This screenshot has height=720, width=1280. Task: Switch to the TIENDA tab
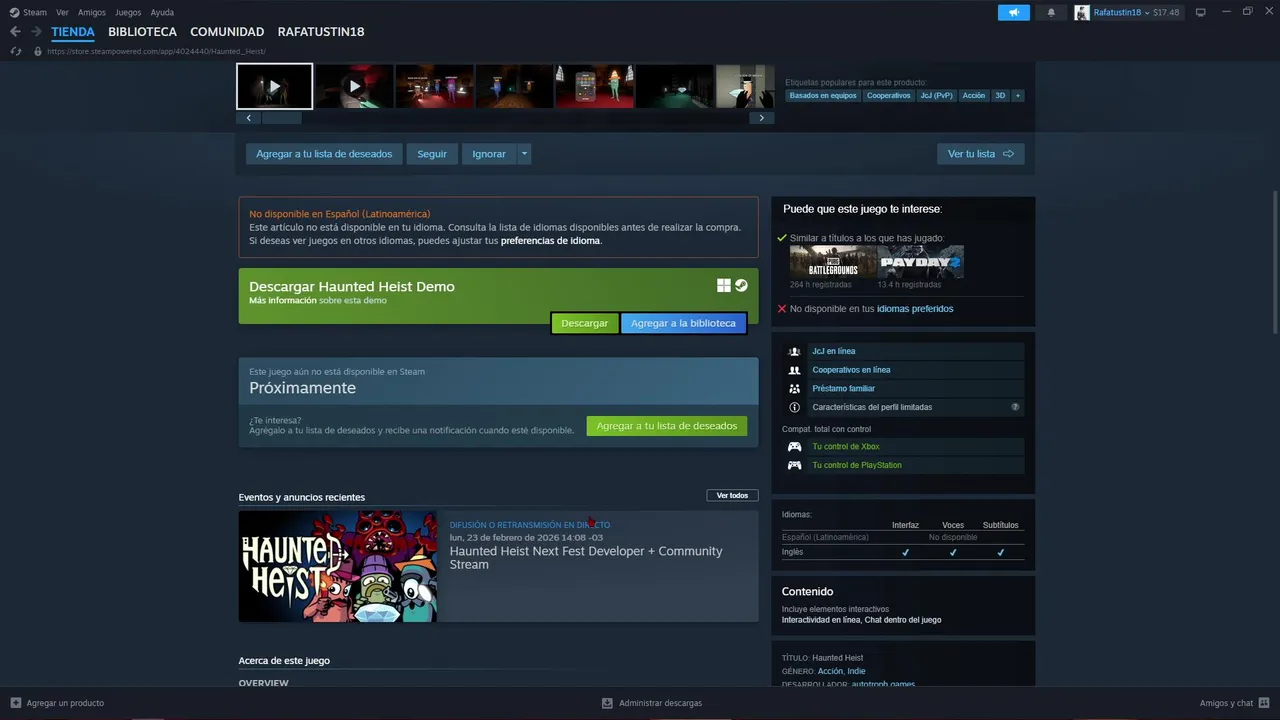73,32
